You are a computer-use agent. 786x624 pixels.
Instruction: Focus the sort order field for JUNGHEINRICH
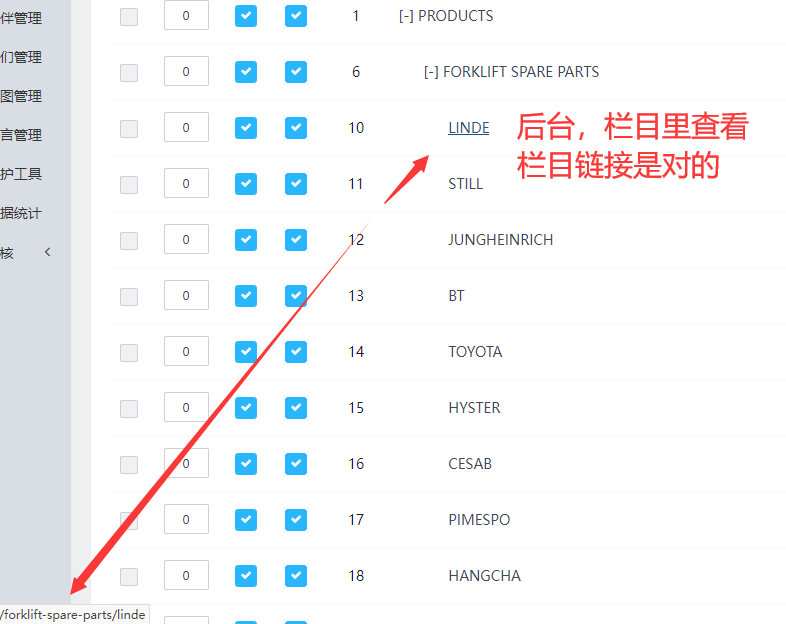point(186,240)
